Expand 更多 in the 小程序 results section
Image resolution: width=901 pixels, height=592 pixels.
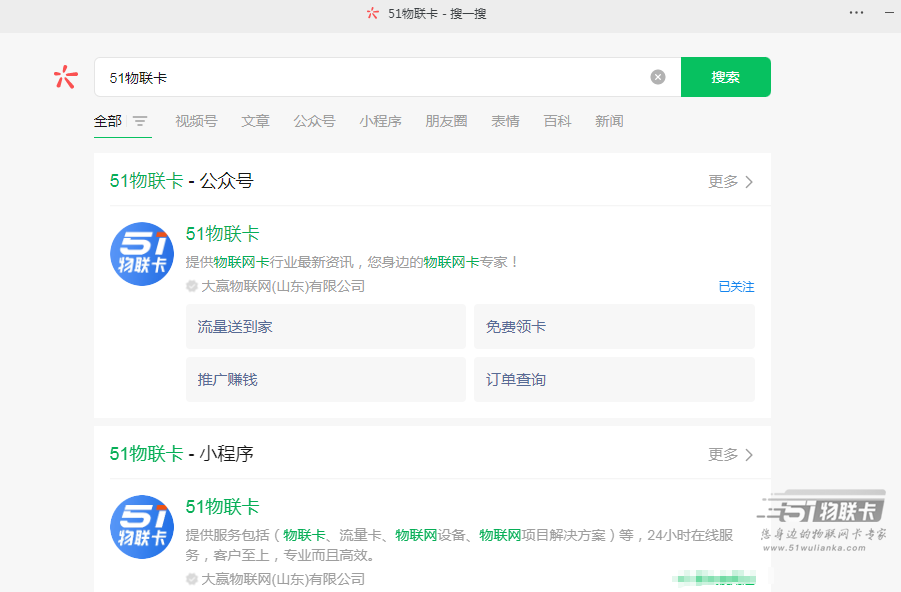tap(730, 455)
